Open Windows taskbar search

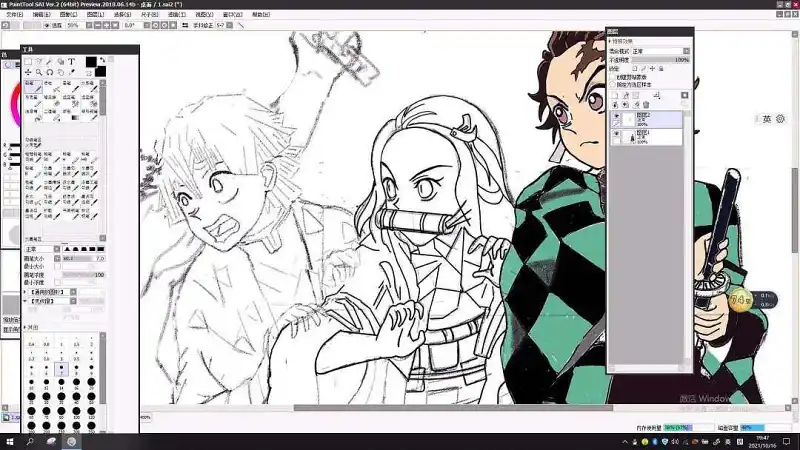[30, 442]
